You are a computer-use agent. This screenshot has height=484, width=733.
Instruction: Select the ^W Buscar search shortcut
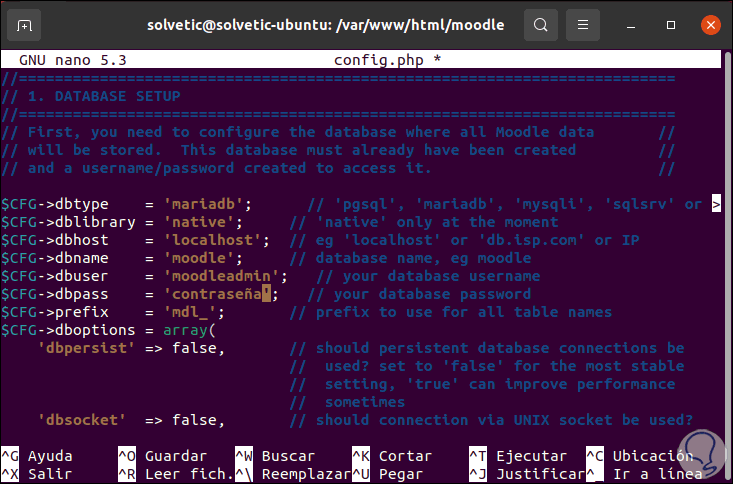(x=275, y=455)
